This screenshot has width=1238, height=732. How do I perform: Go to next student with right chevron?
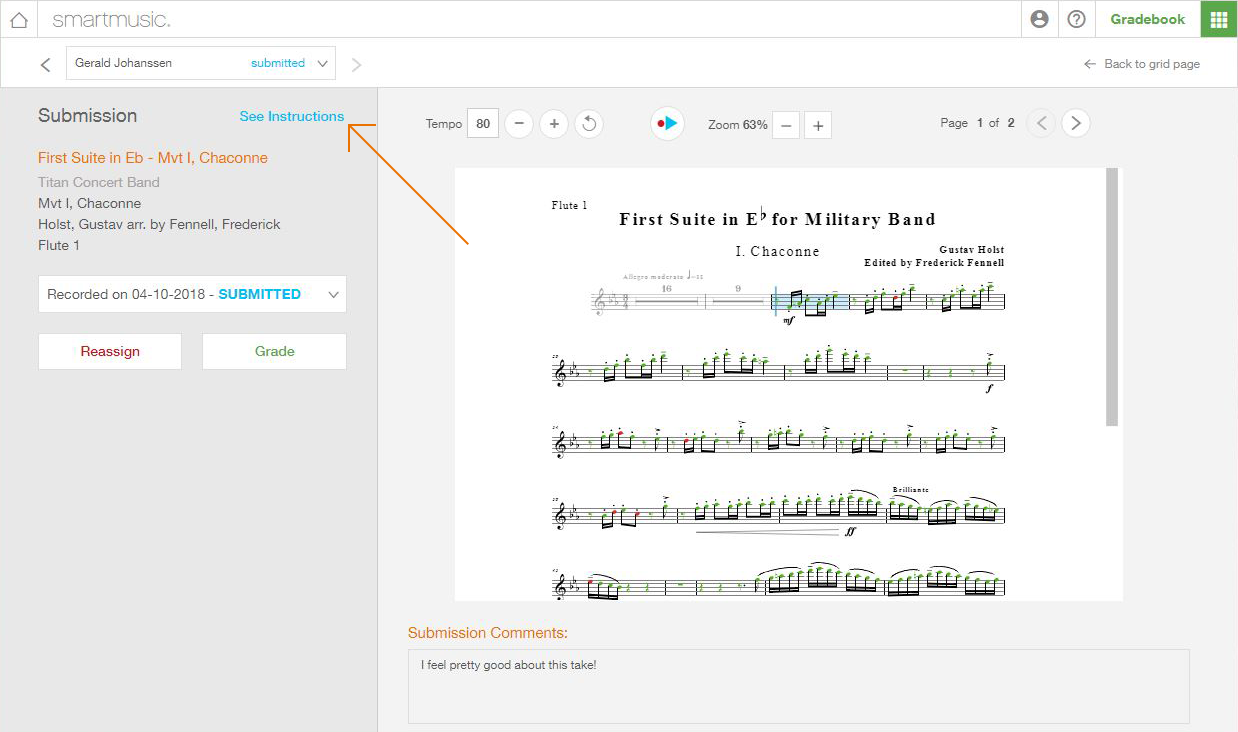pos(357,65)
